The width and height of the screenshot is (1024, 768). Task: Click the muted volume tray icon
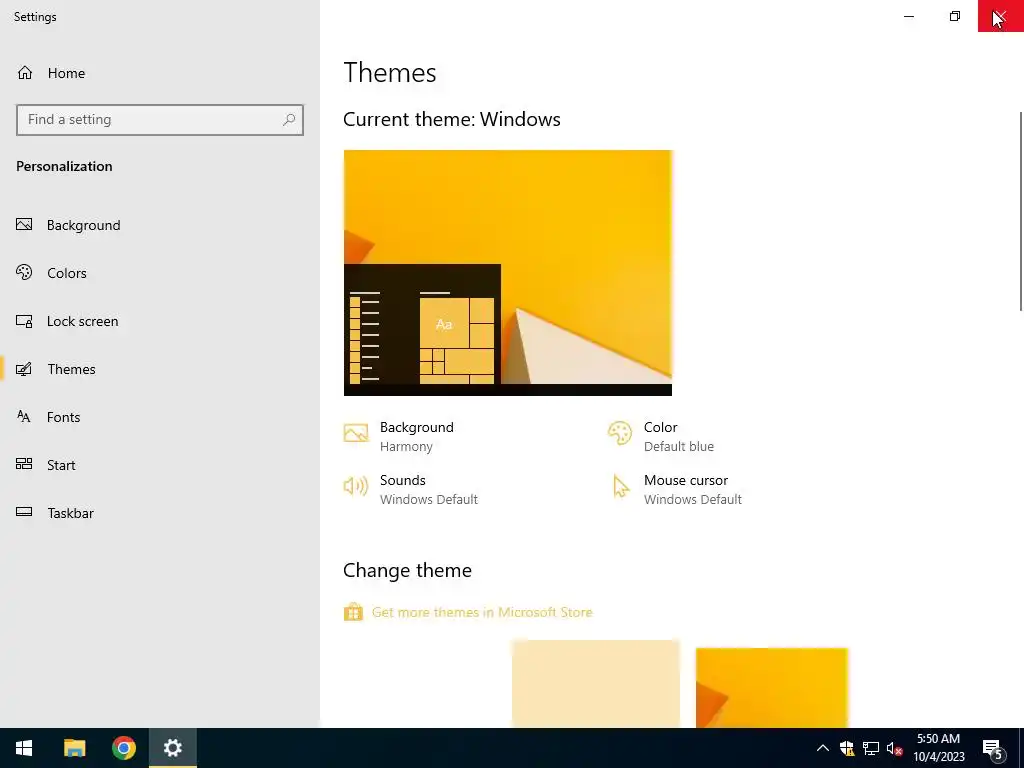coord(894,748)
